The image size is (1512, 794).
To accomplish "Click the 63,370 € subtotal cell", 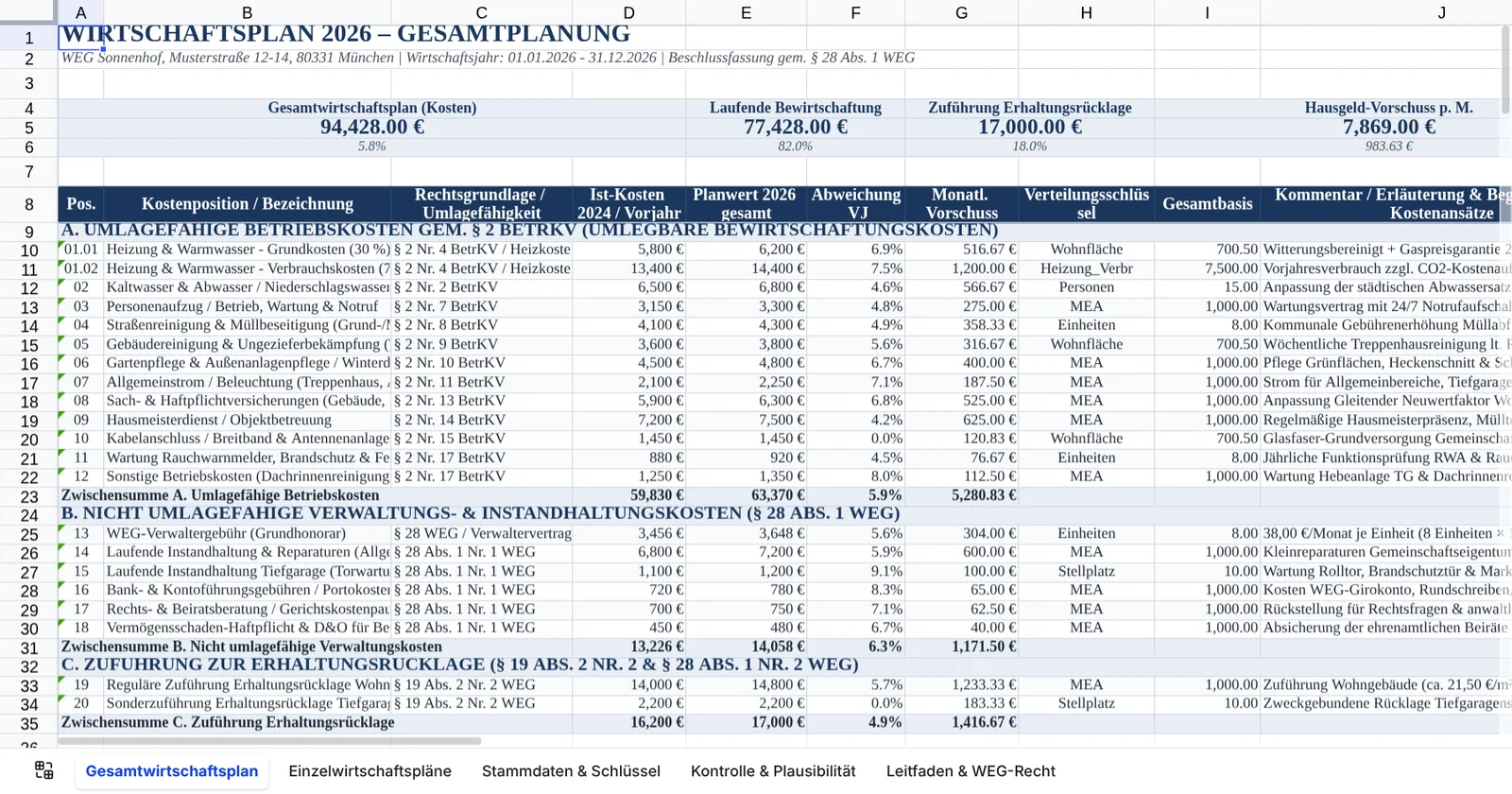I will coord(746,495).
